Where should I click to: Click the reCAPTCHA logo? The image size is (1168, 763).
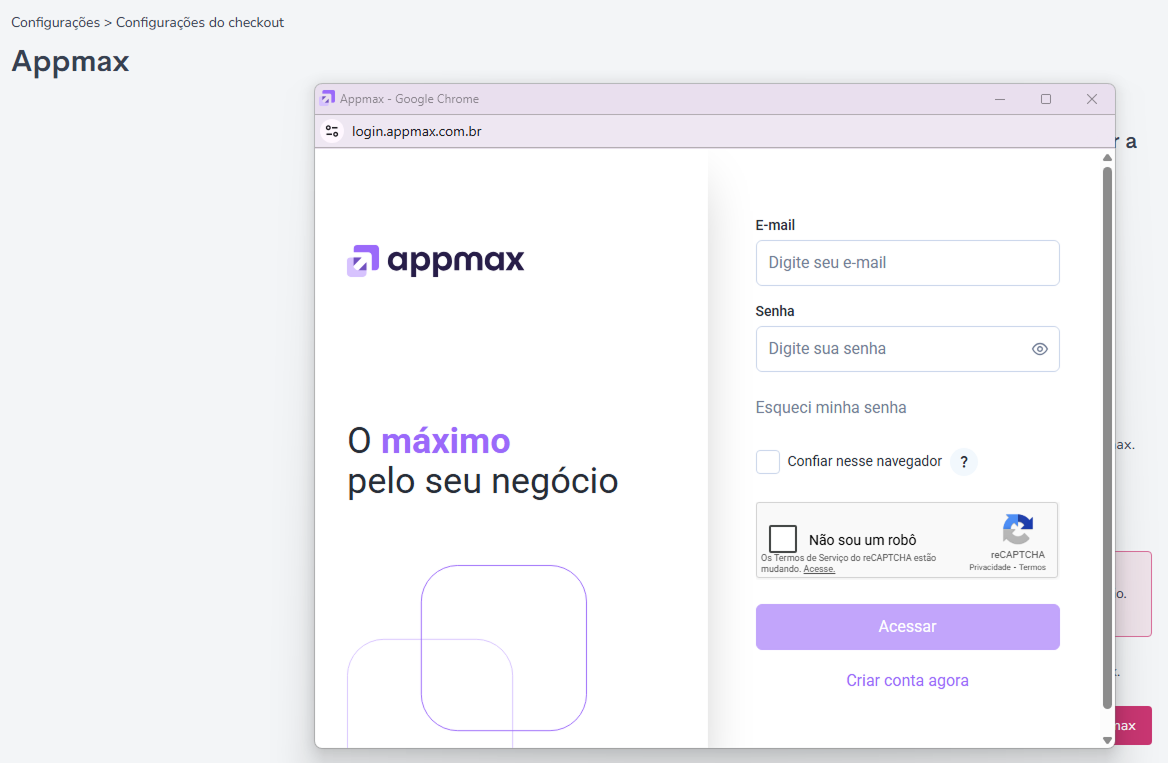1018,529
